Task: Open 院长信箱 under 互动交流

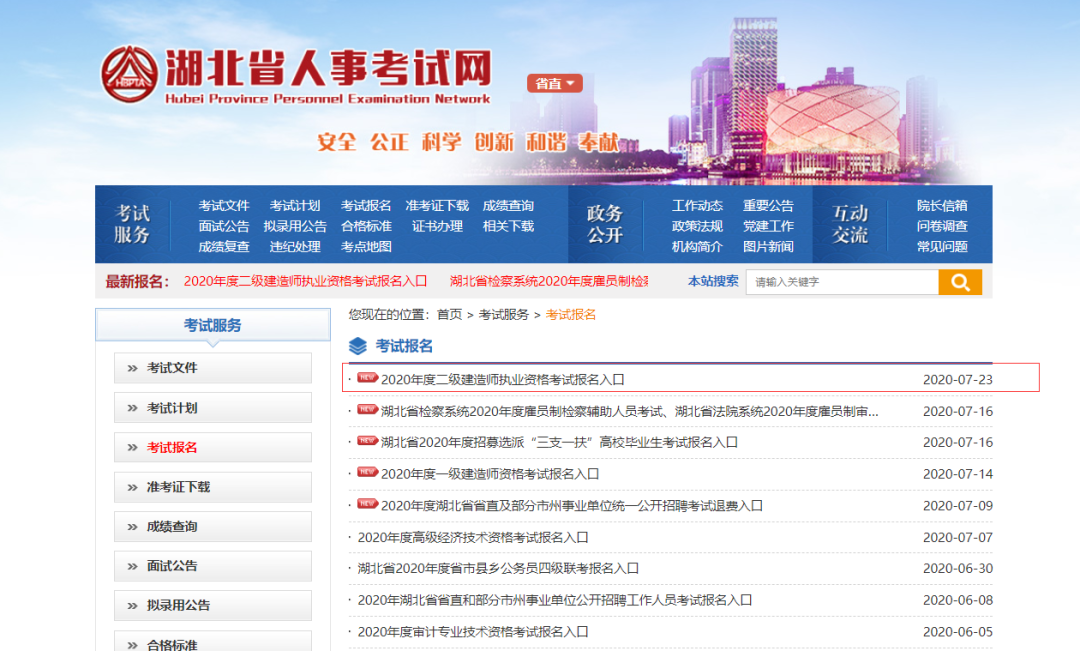Action: coord(942,205)
